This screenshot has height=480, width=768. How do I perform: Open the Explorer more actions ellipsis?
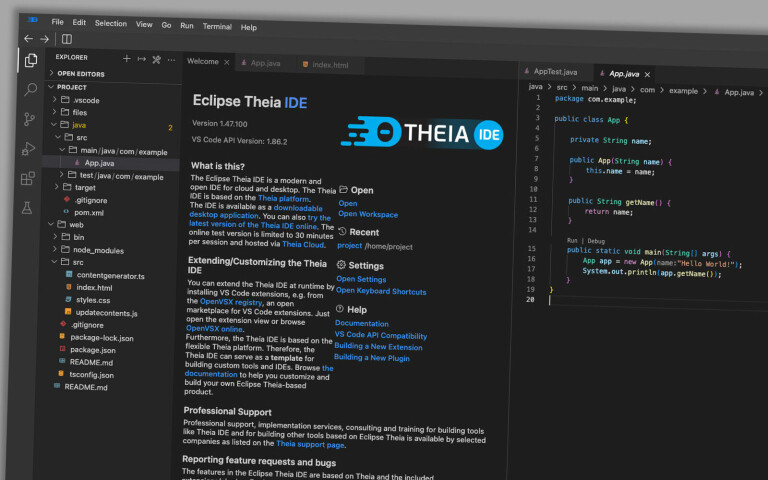coord(171,60)
